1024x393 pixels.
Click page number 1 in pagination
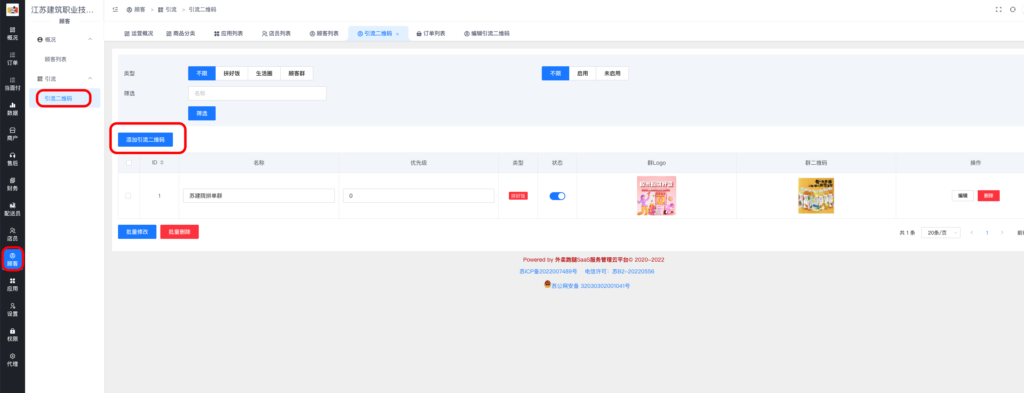point(987,232)
